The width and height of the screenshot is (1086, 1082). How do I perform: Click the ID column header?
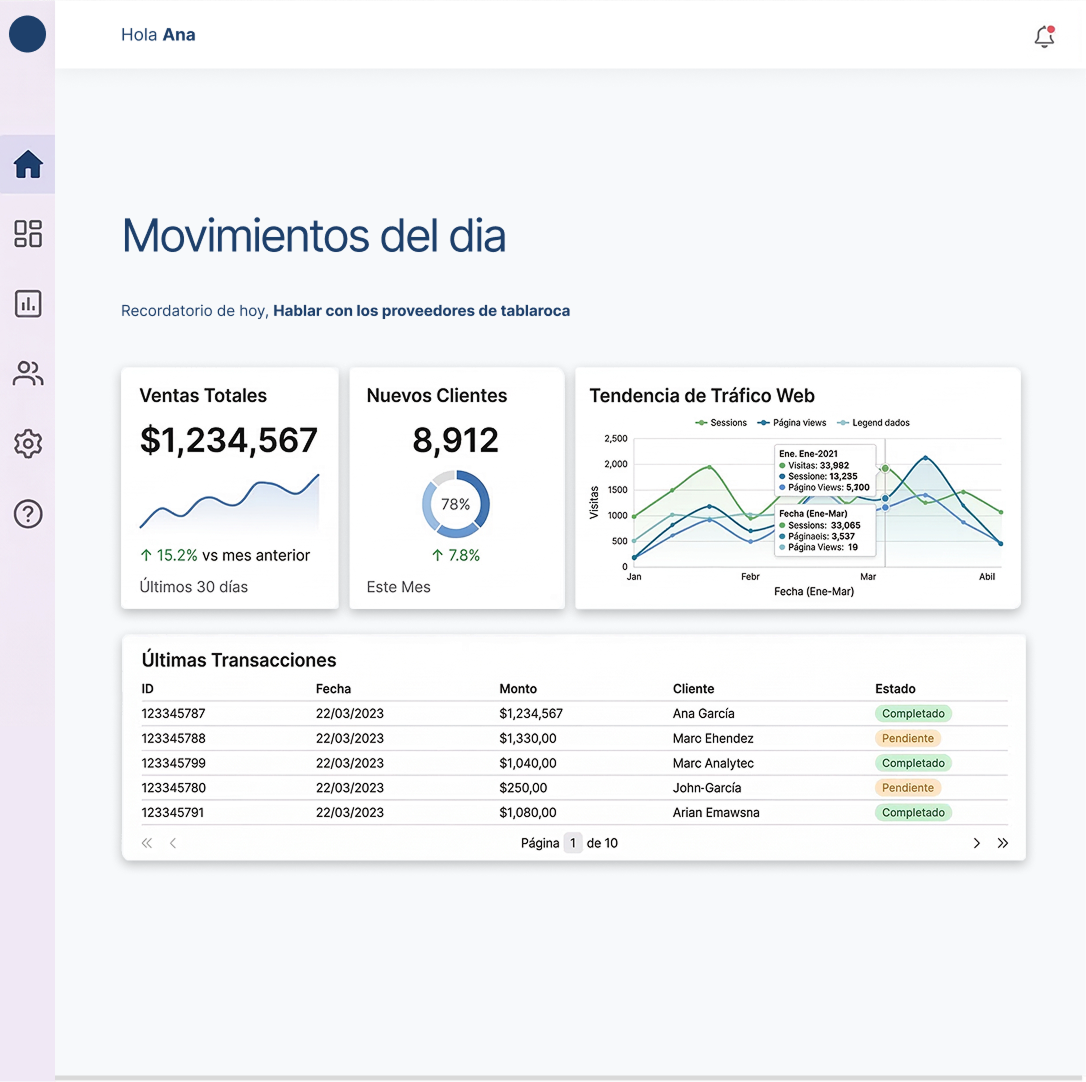(x=148, y=689)
